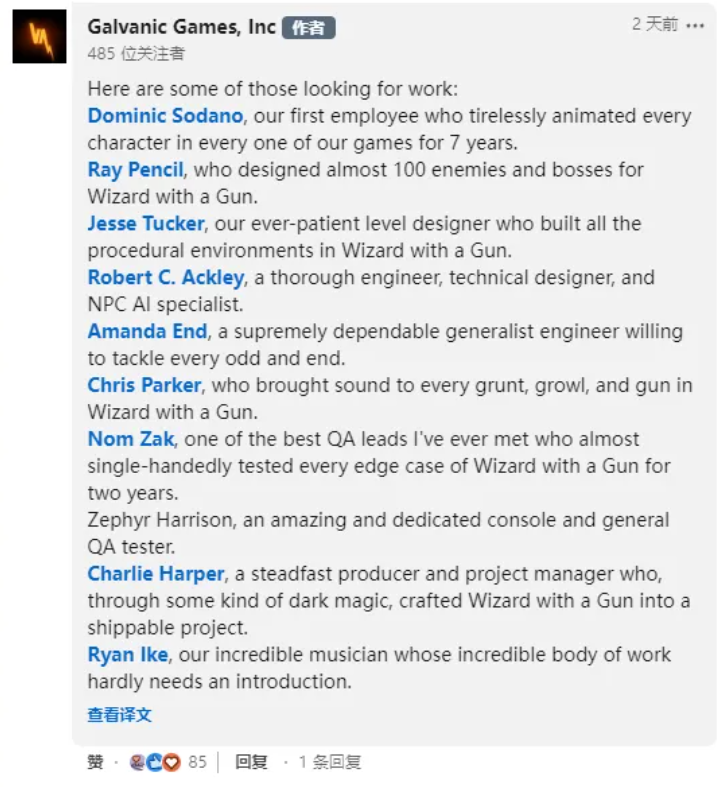View the 85 reactions count
This screenshot has height=787, width=717.
click(197, 762)
